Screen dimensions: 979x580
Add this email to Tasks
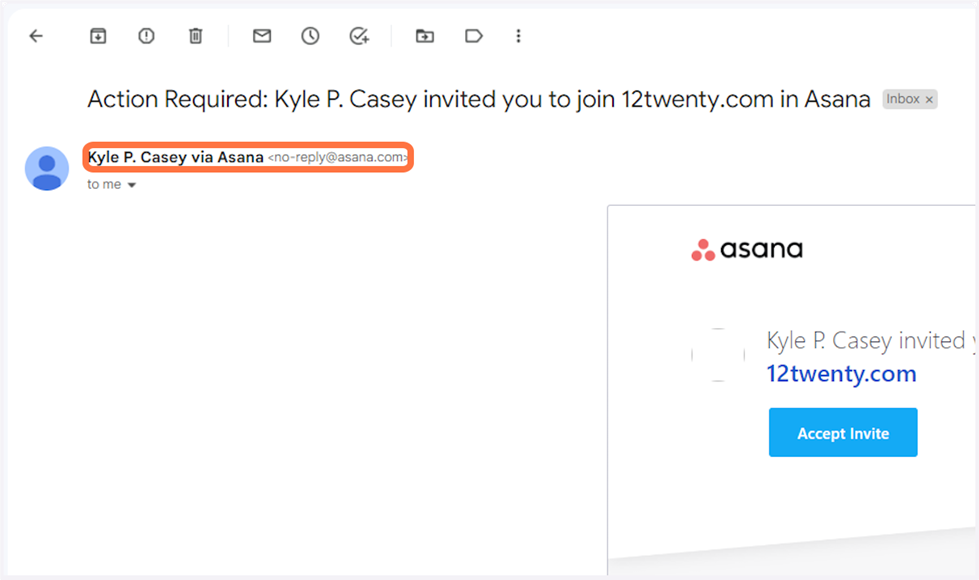359,36
